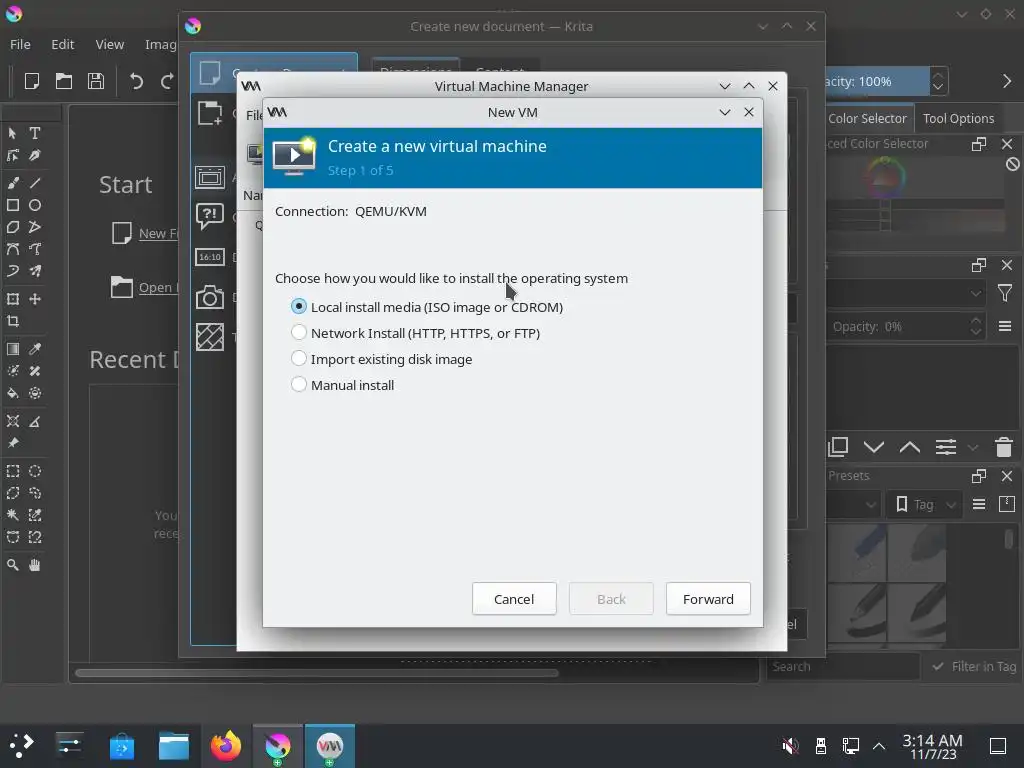Switch to the Tool Options tab
This screenshot has height=768, width=1024.
tap(958, 118)
